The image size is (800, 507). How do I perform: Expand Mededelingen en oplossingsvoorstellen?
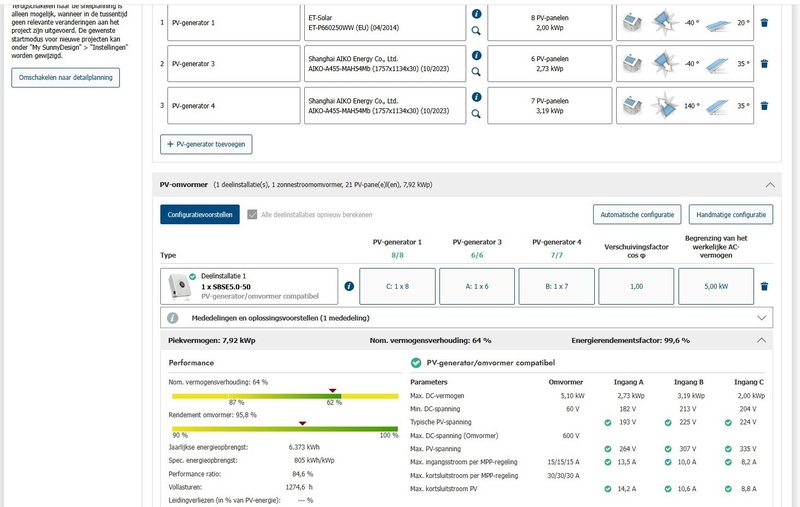[764, 318]
